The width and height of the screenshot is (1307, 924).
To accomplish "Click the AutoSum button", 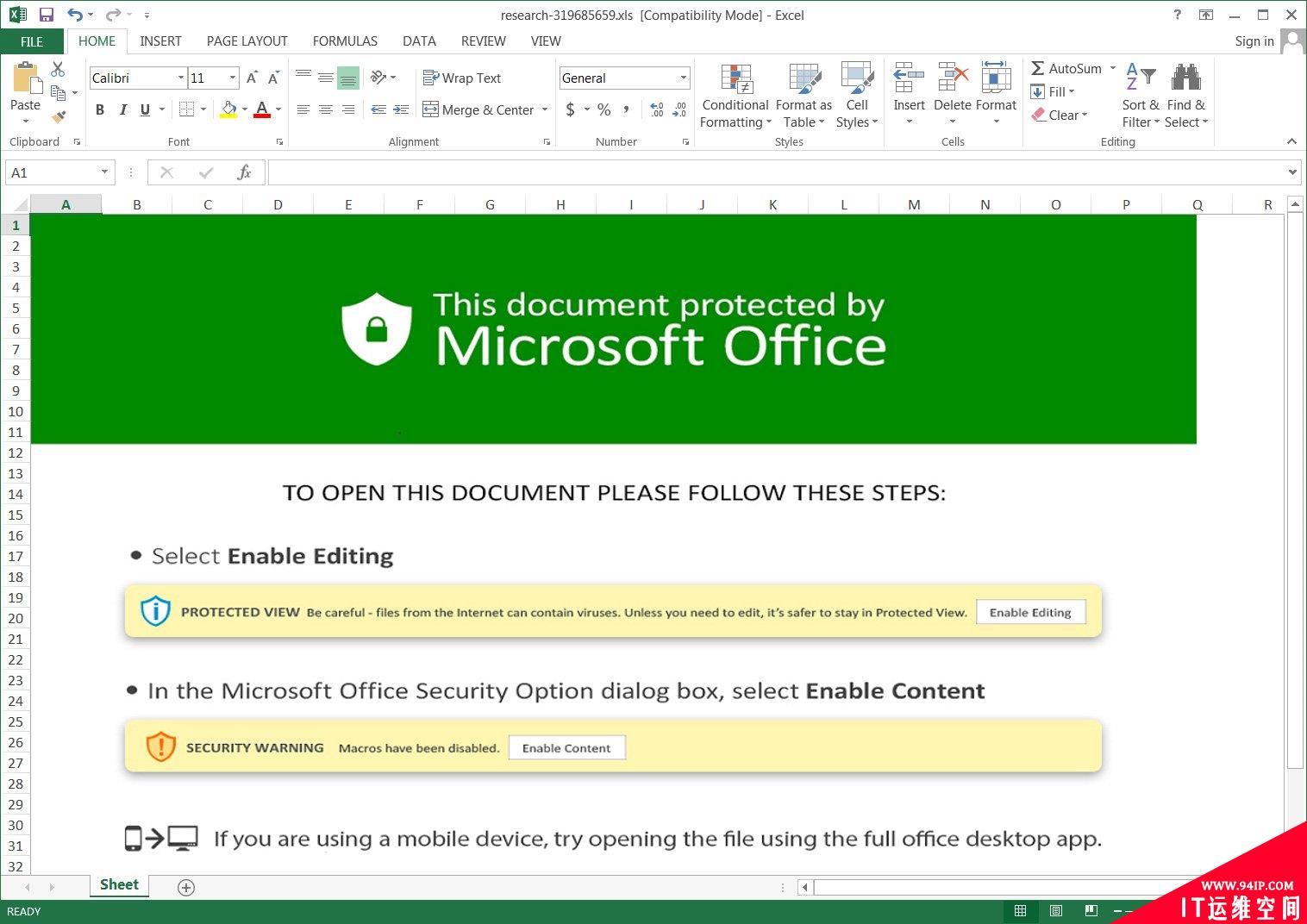I will point(1066,68).
